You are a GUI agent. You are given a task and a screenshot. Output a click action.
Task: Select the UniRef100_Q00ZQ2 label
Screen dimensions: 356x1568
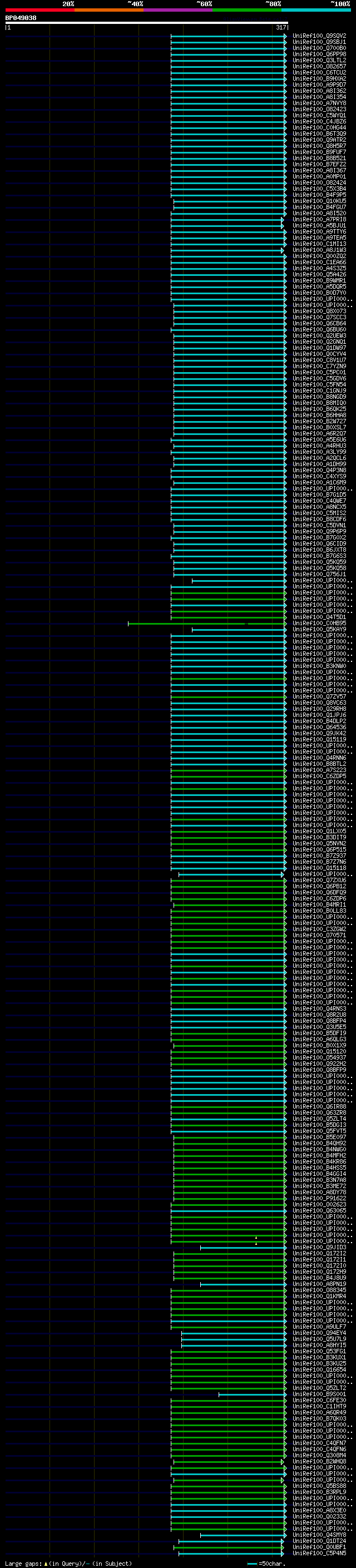(319, 256)
